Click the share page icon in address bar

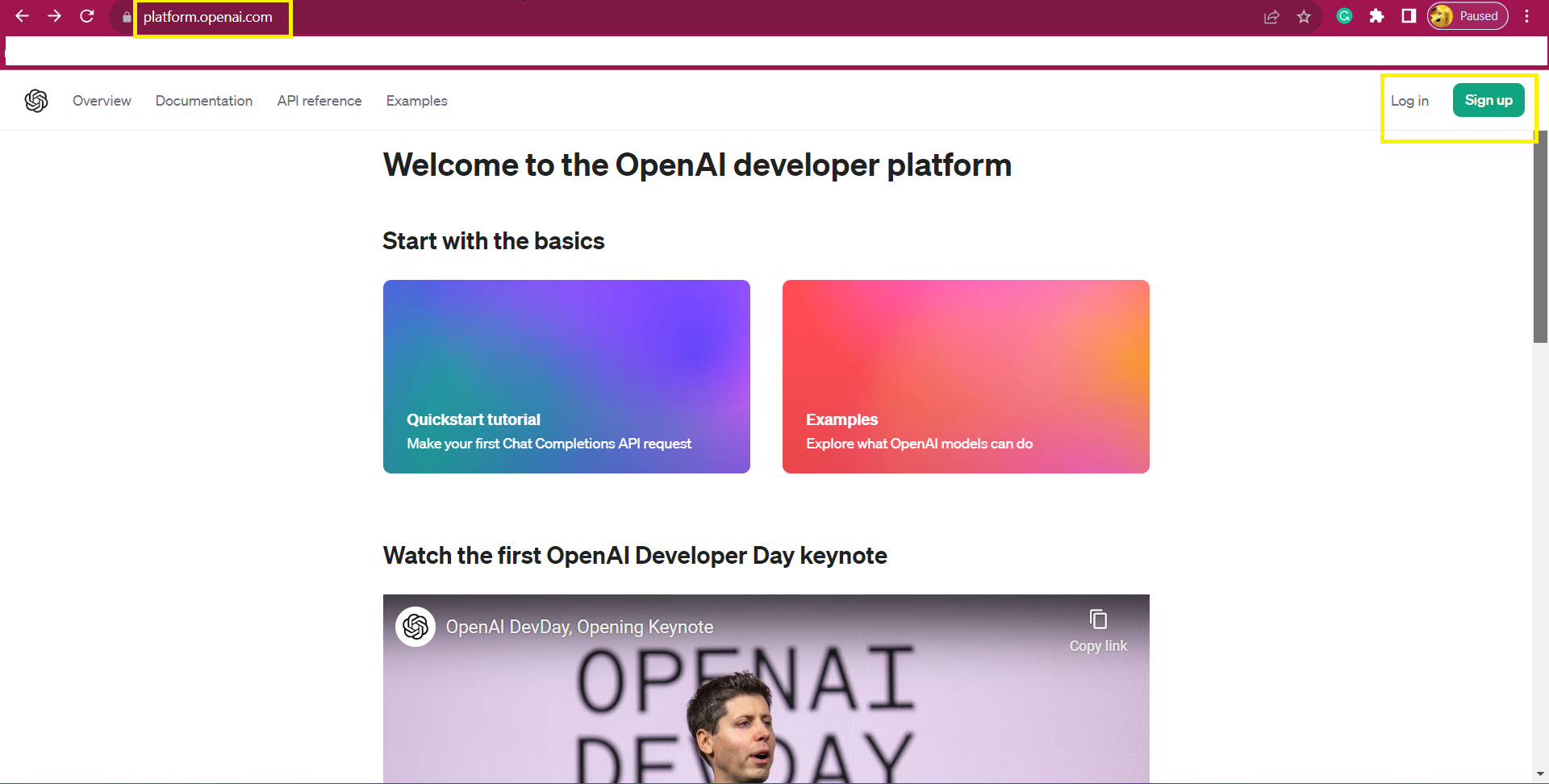tap(1271, 17)
